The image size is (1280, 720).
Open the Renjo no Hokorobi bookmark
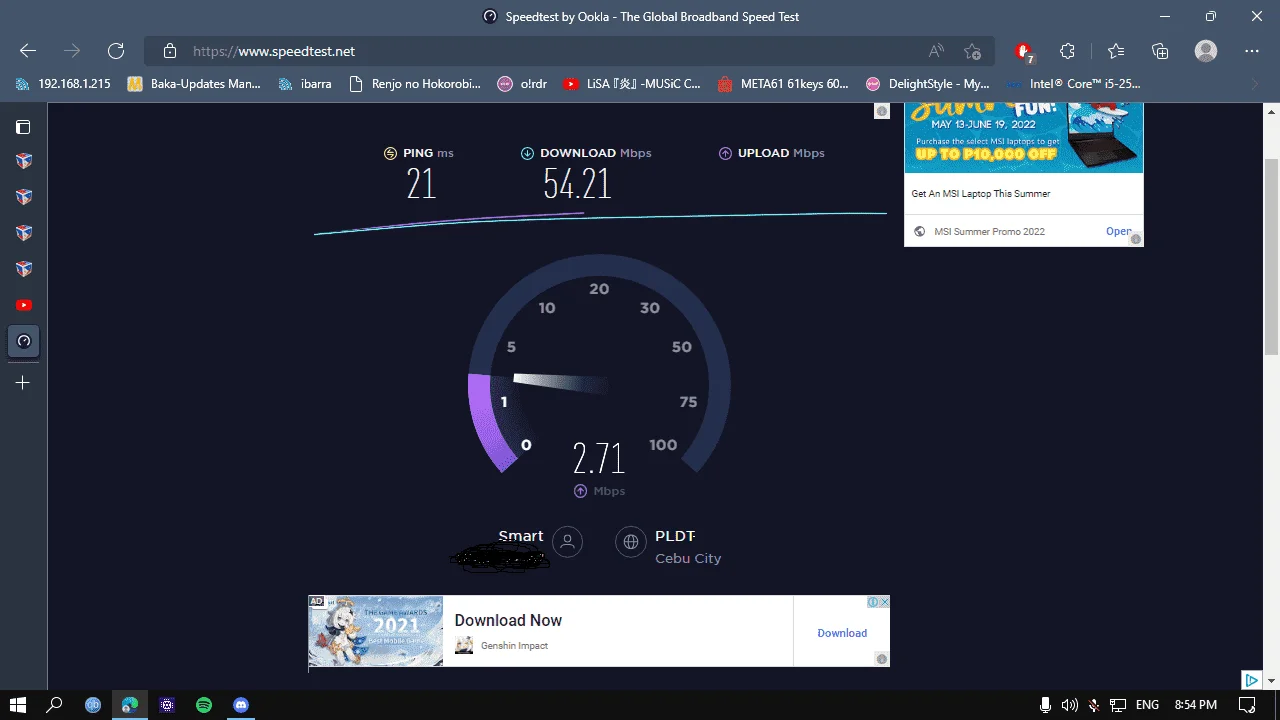tap(414, 84)
